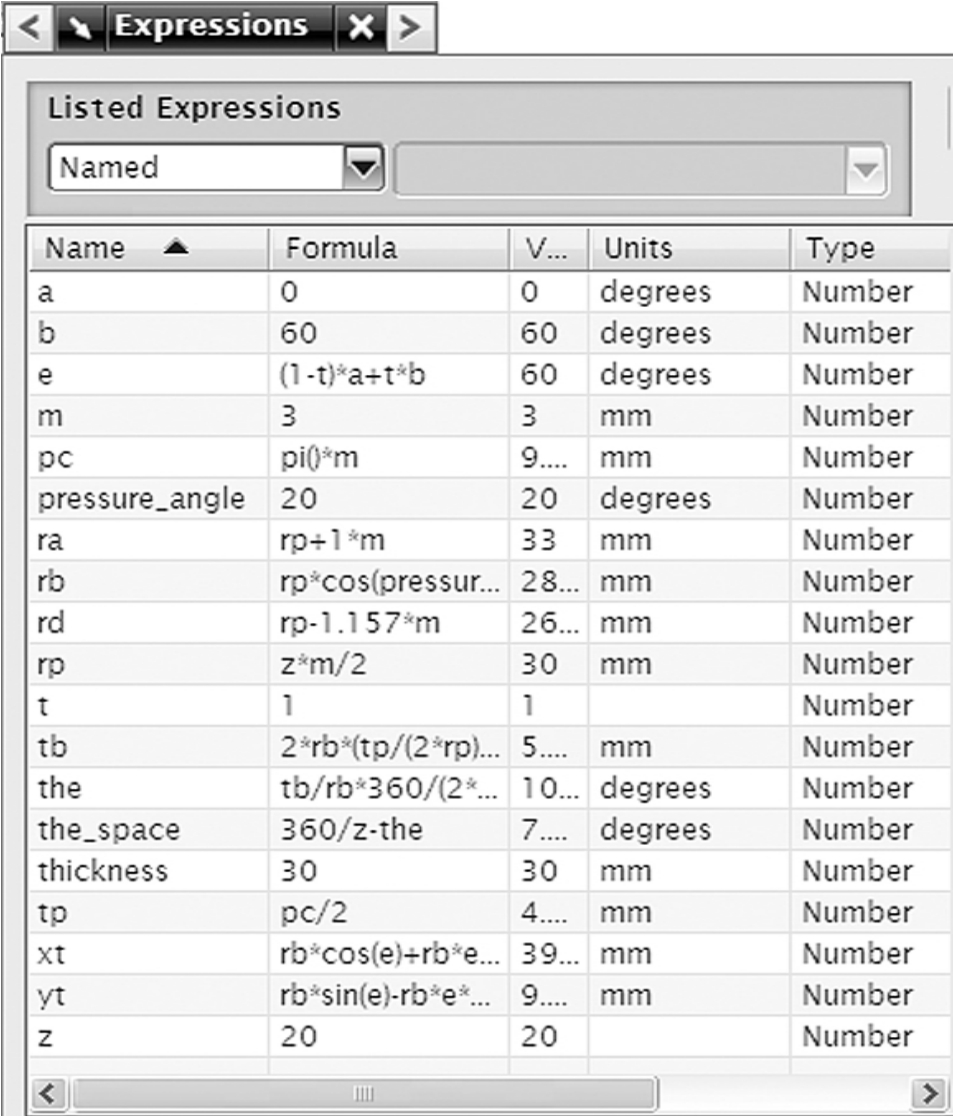Select the expression named yt
The width and height of the screenshot is (953, 1116).
51,996
